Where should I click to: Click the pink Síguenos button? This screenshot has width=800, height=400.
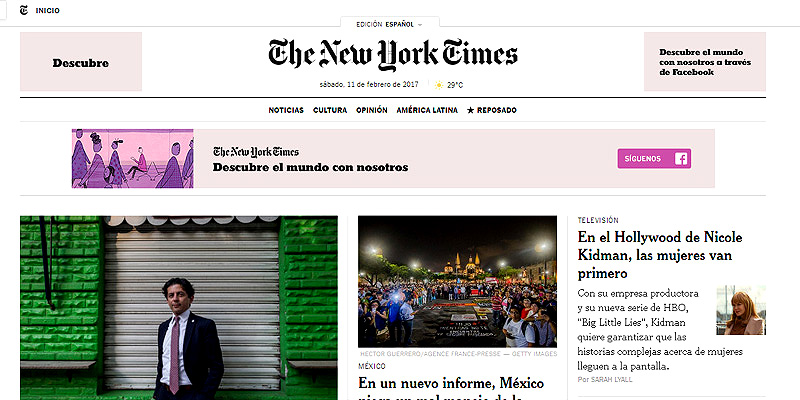click(x=654, y=159)
